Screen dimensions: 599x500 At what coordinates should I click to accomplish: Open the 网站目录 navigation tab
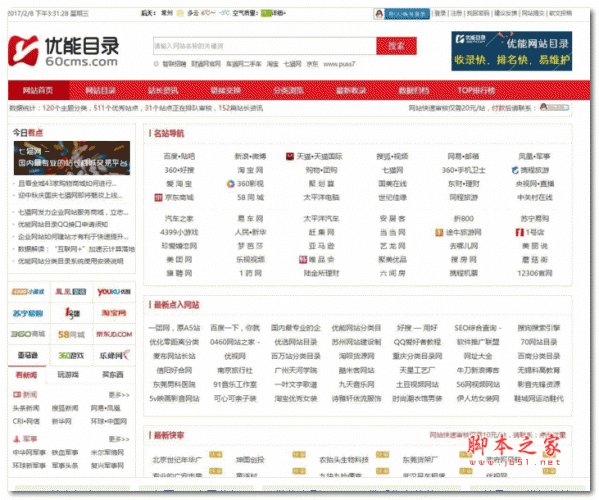click(x=100, y=91)
